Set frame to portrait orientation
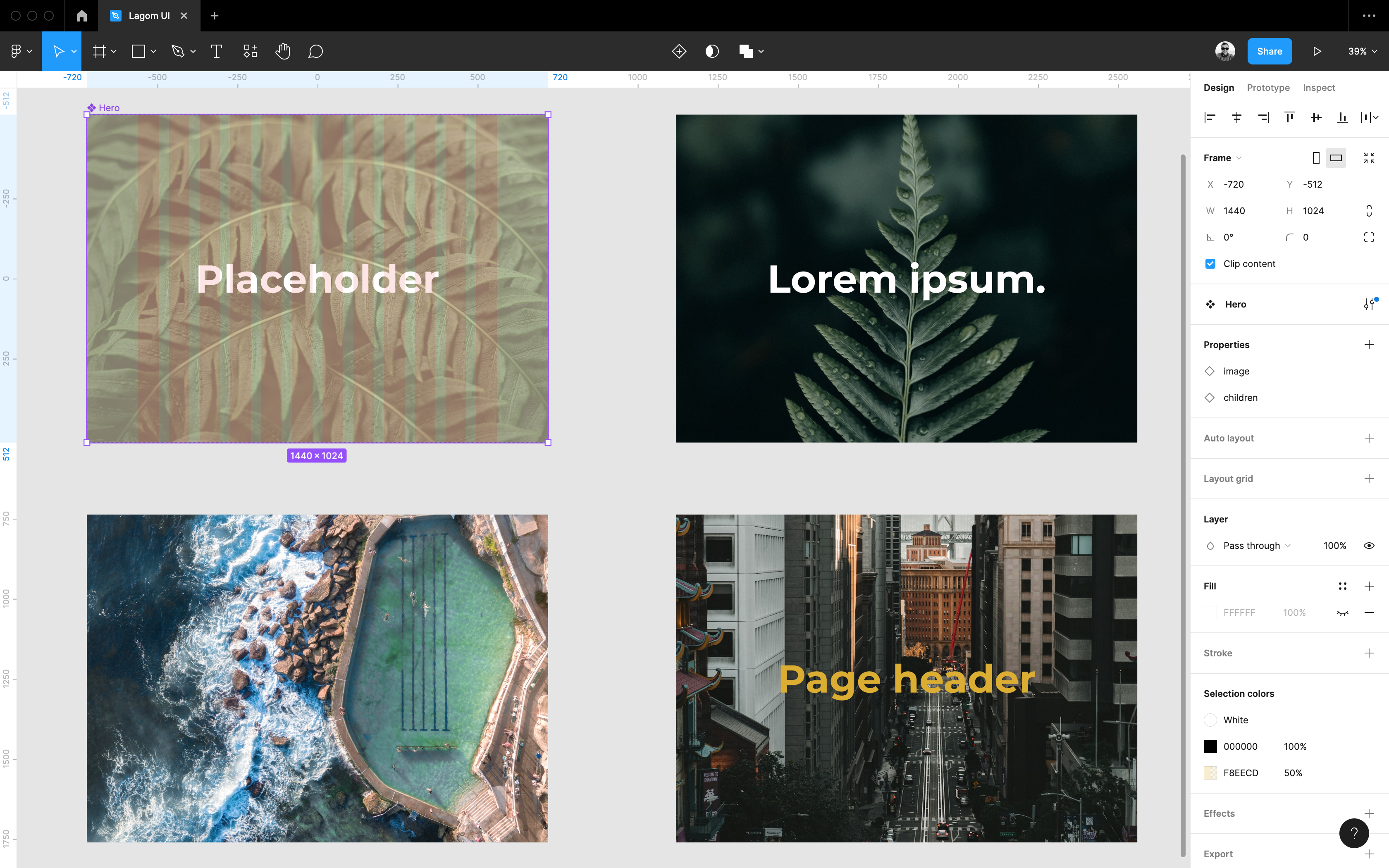This screenshot has width=1389, height=868. pyautogui.click(x=1316, y=158)
